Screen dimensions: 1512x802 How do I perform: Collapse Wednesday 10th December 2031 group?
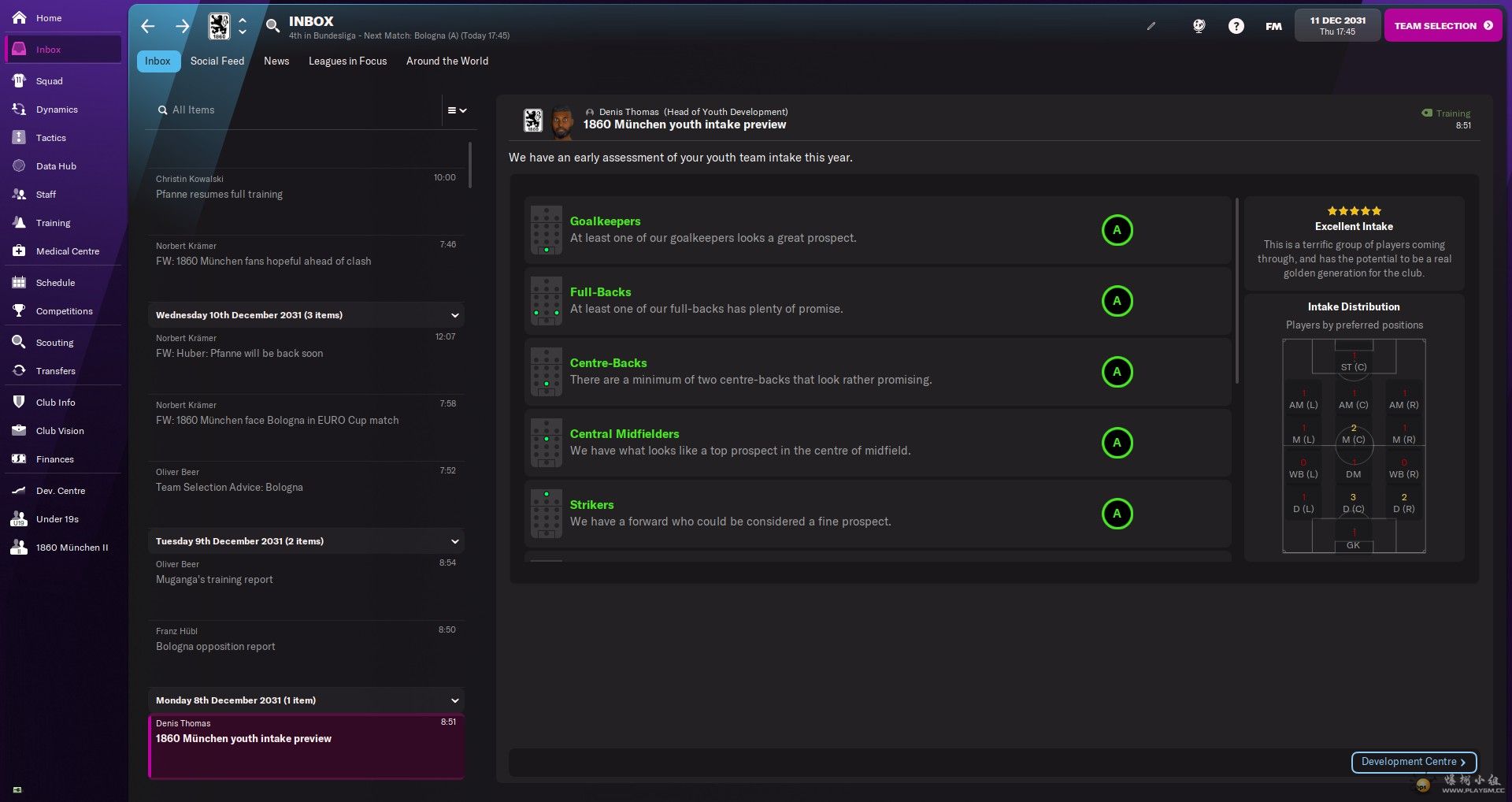454,315
